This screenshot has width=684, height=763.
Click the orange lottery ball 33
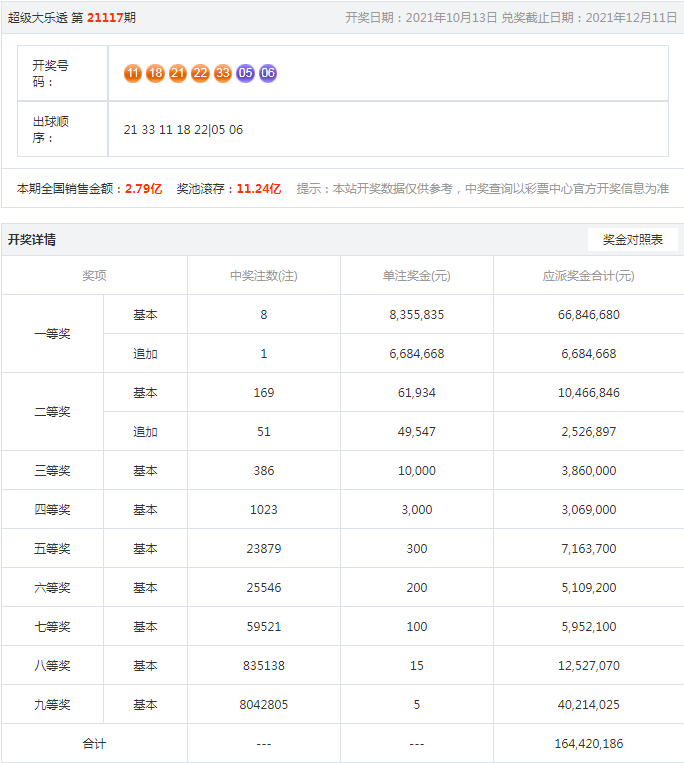tap(223, 73)
